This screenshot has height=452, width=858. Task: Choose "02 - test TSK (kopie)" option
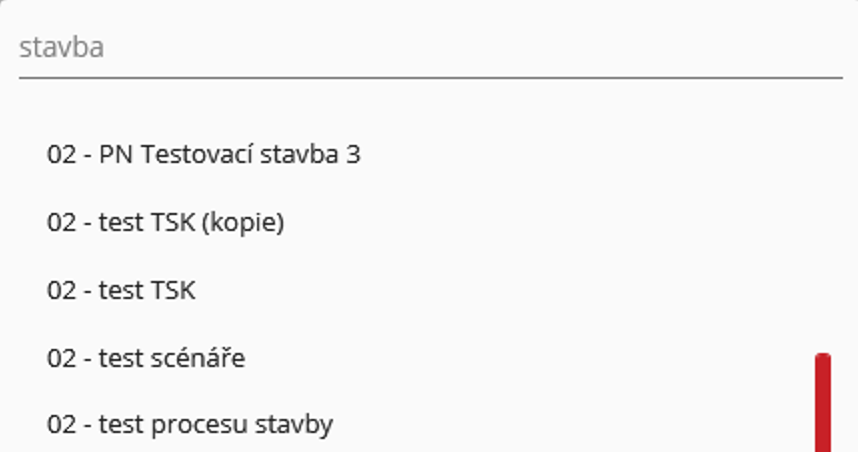pos(165,223)
